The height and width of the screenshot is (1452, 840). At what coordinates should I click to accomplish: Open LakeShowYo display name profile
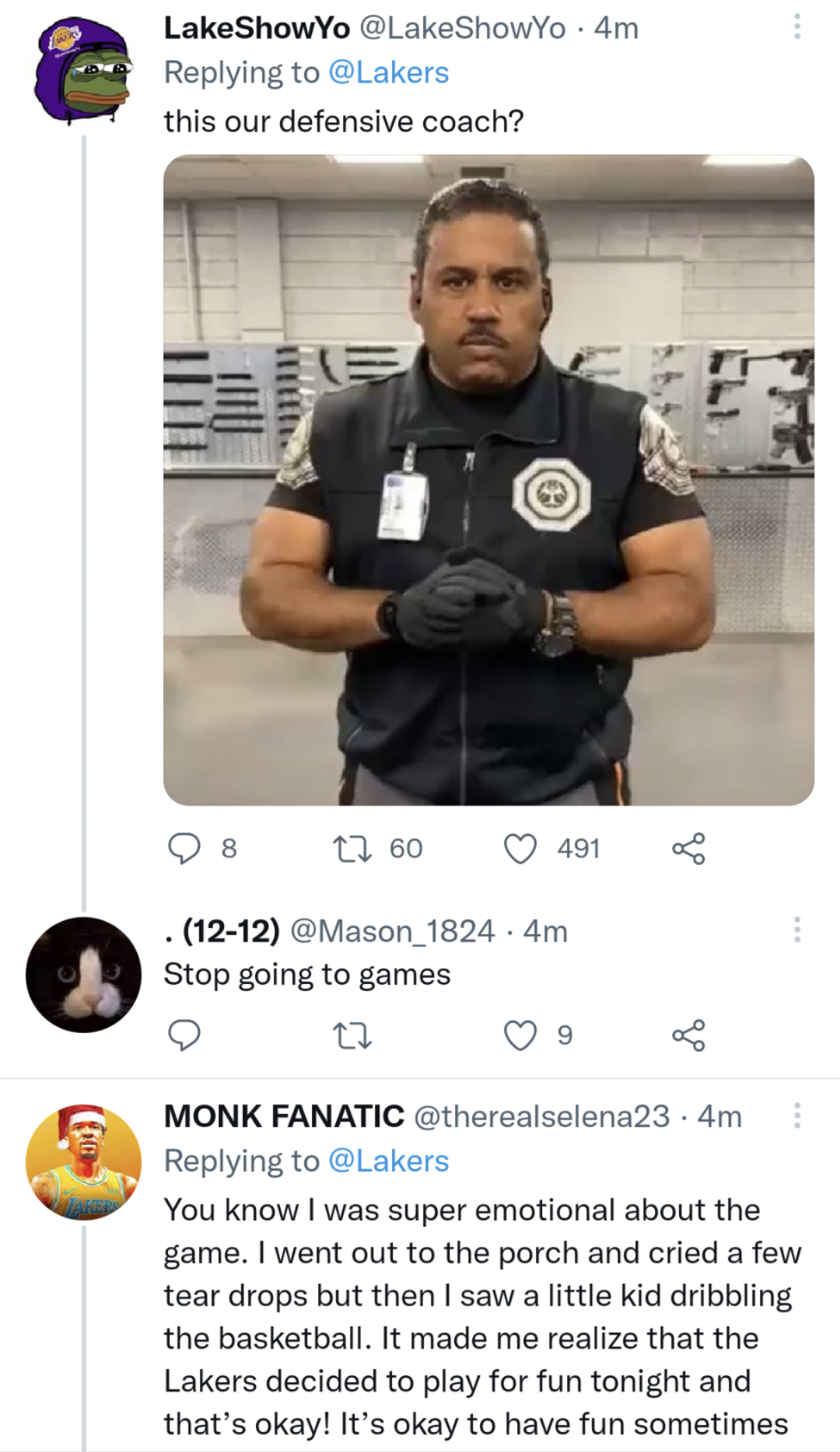[257, 28]
